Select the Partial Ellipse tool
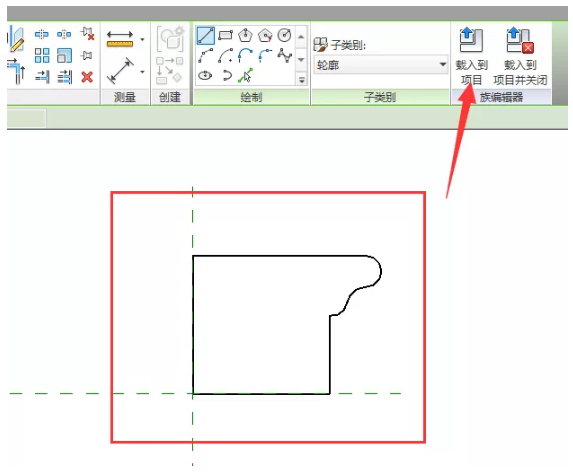 pyautogui.click(x=227, y=76)
